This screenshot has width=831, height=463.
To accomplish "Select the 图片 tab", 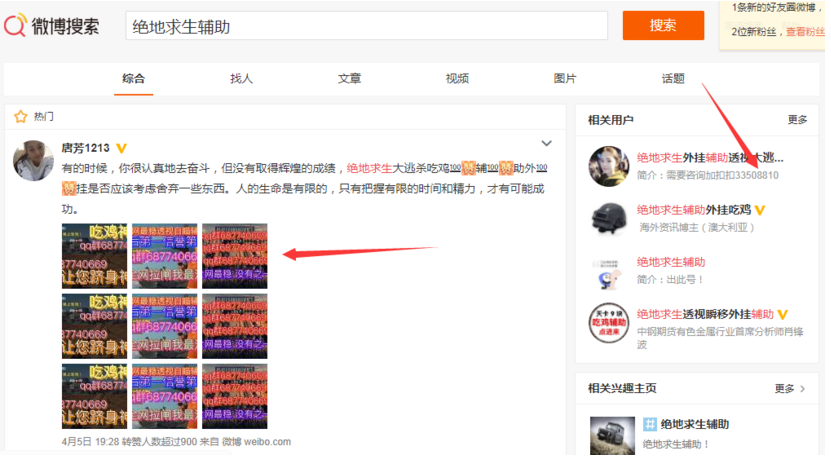I will tap(565, 78).
